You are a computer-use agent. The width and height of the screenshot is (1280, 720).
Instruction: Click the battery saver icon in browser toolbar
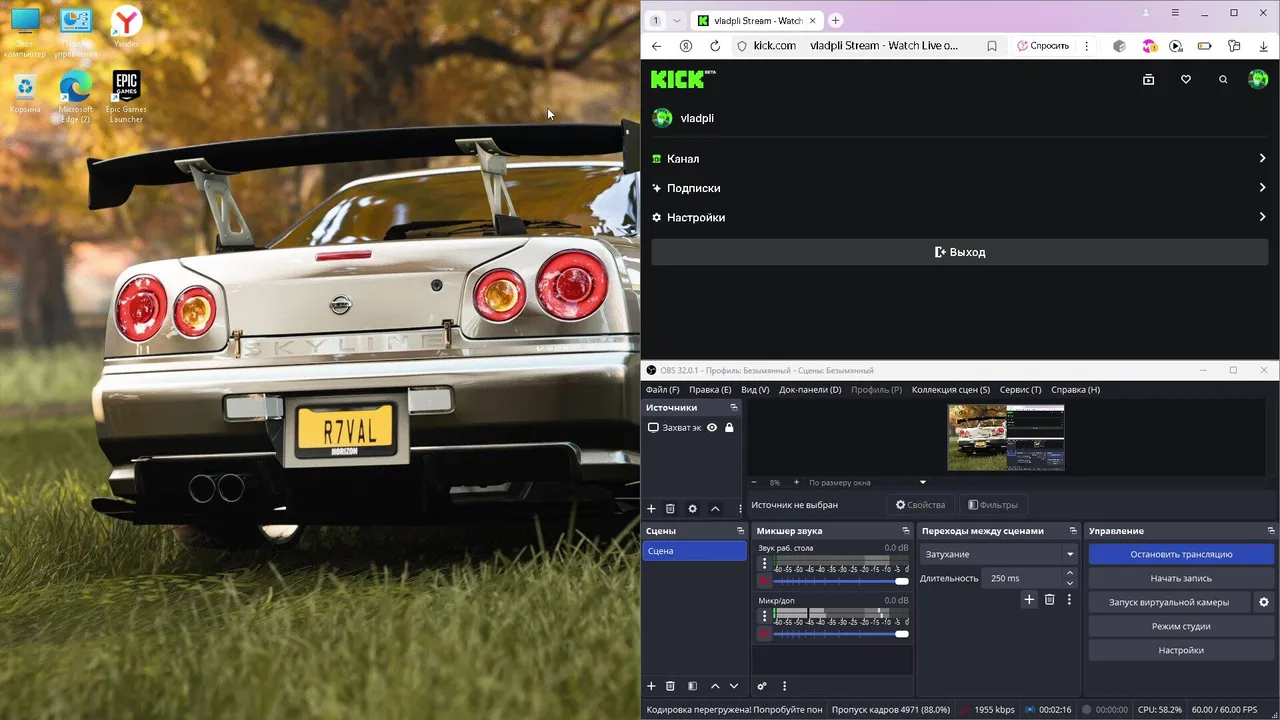click(x=1205, y=46)
